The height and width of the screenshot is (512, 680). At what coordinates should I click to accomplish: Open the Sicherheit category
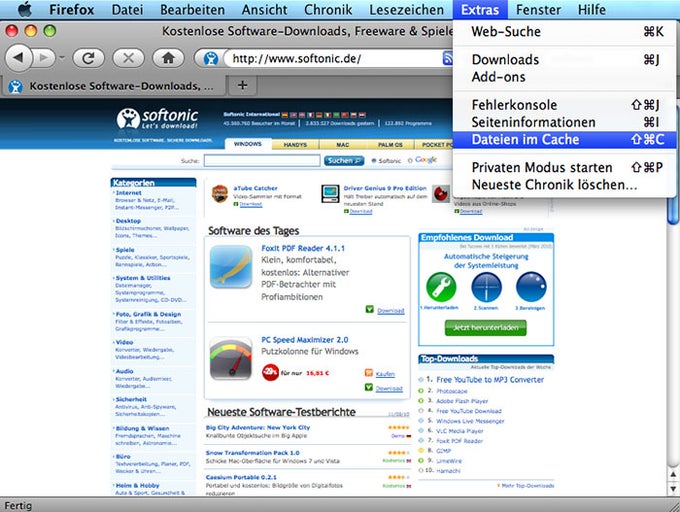pyautogui.click(x=131, y=399)
